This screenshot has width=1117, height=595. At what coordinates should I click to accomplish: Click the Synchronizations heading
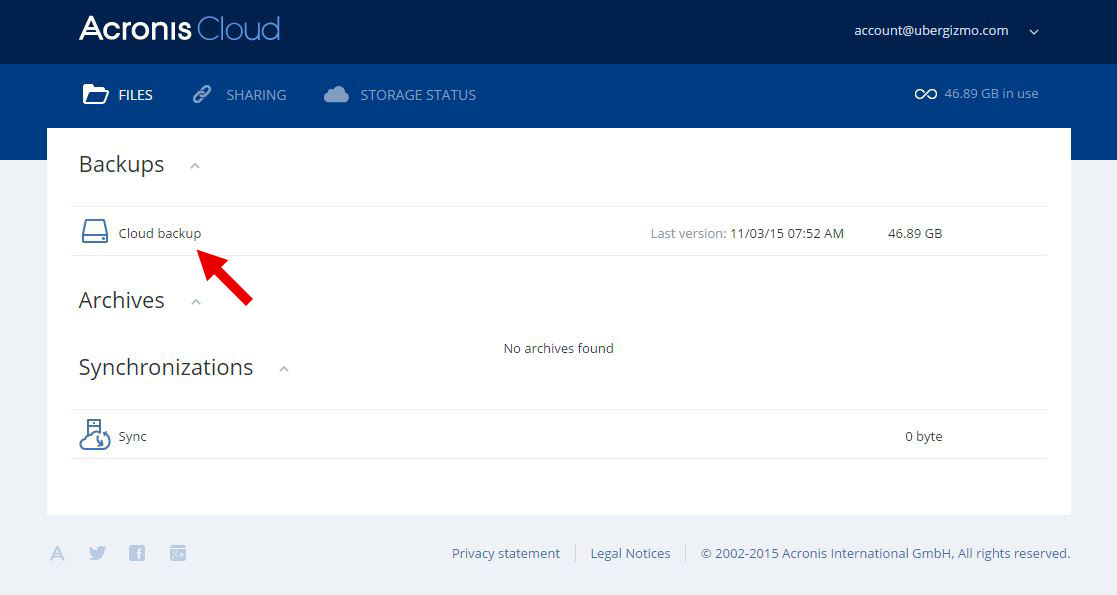(x=166, y=368)
